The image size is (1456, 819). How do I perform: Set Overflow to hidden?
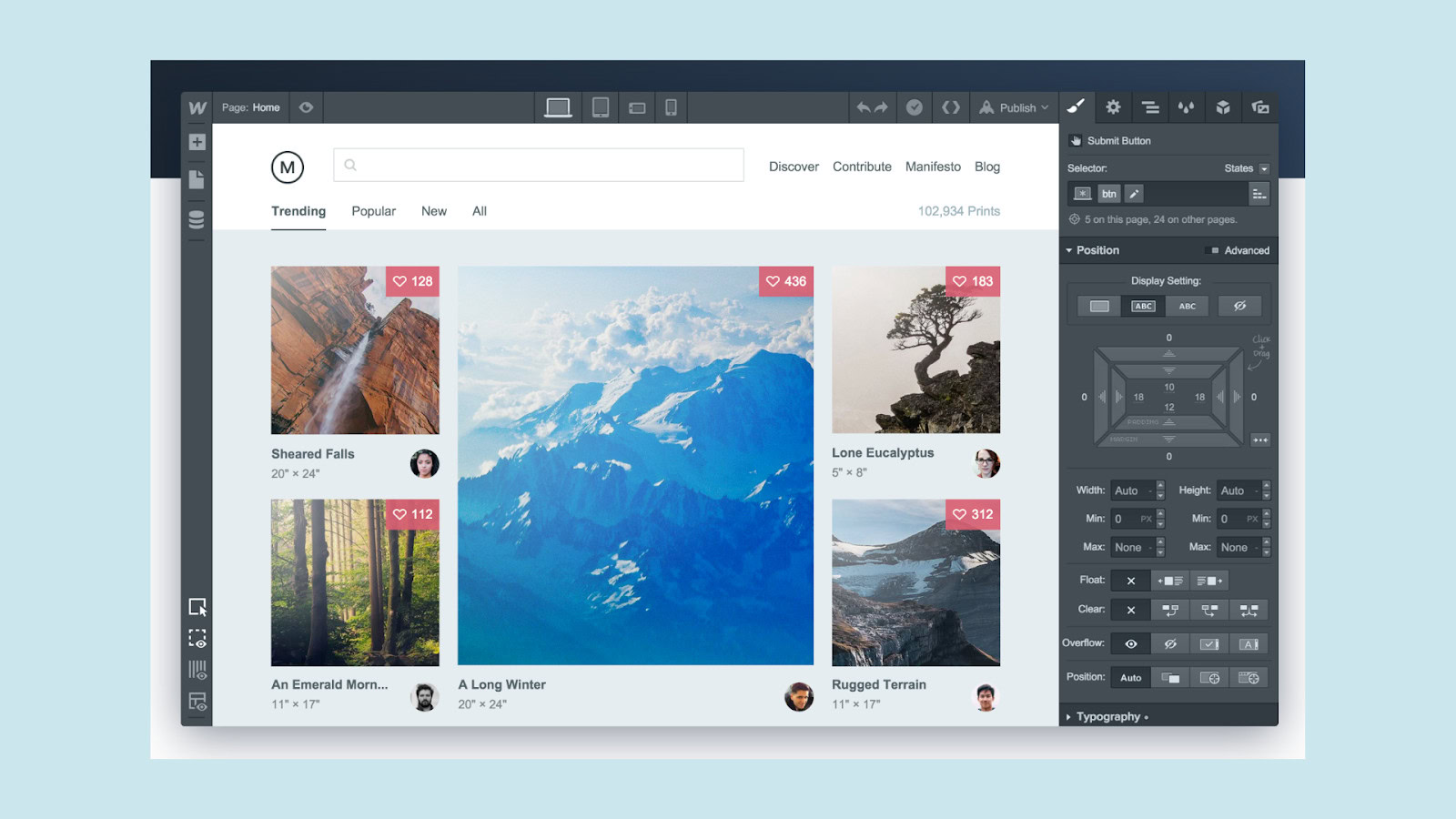click(x=1170, y=644)
